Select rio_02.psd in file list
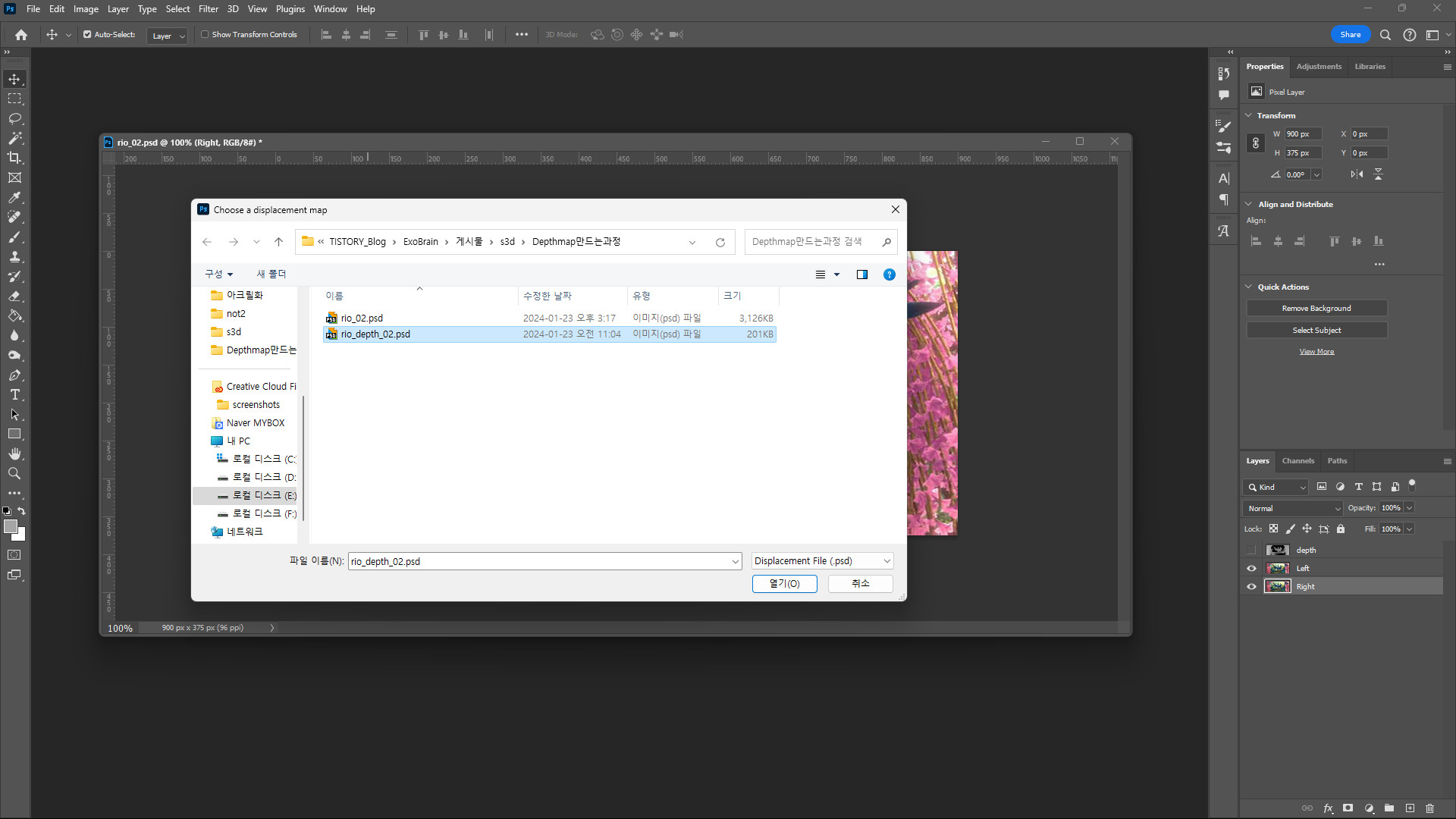This screenshot has height=819, width=1456. 362,318
